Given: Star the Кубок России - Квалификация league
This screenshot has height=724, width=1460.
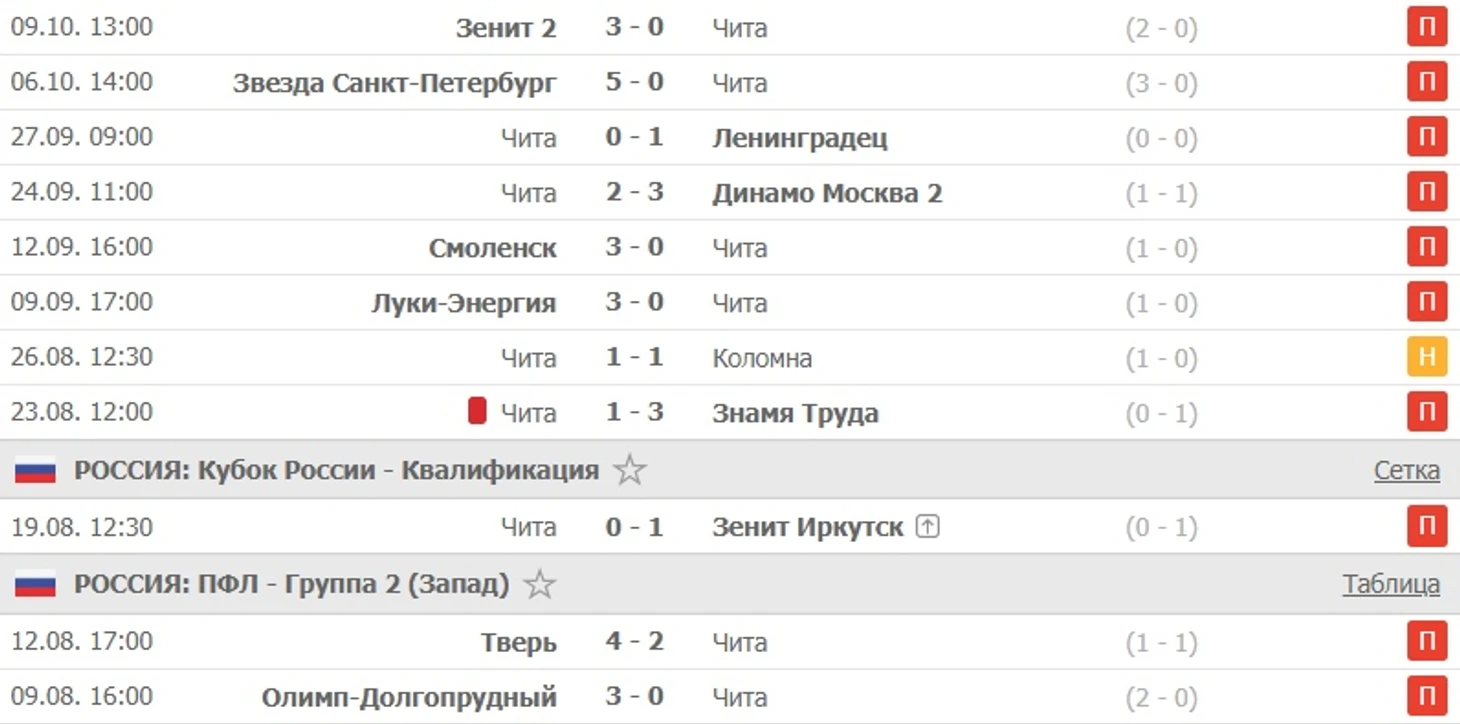Looking at the screenshot, I should (629, 470).
